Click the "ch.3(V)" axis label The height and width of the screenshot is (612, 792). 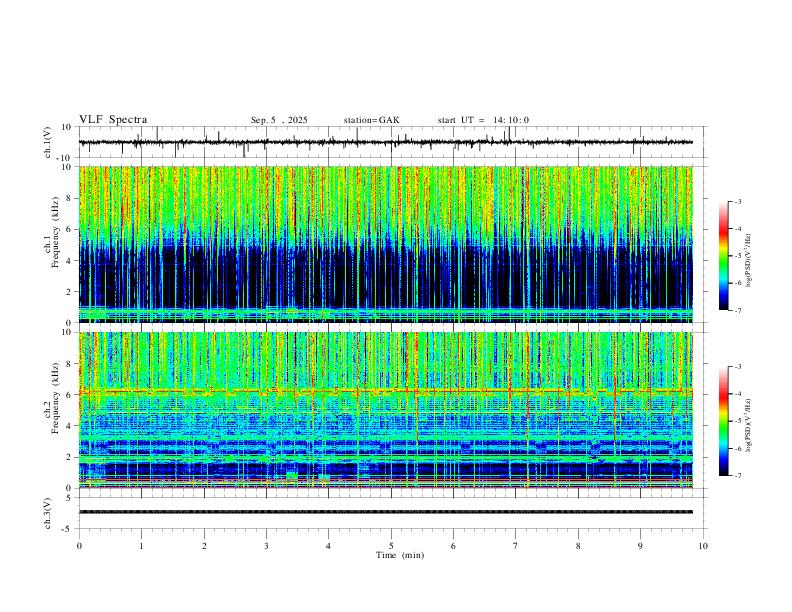[48, 513]
